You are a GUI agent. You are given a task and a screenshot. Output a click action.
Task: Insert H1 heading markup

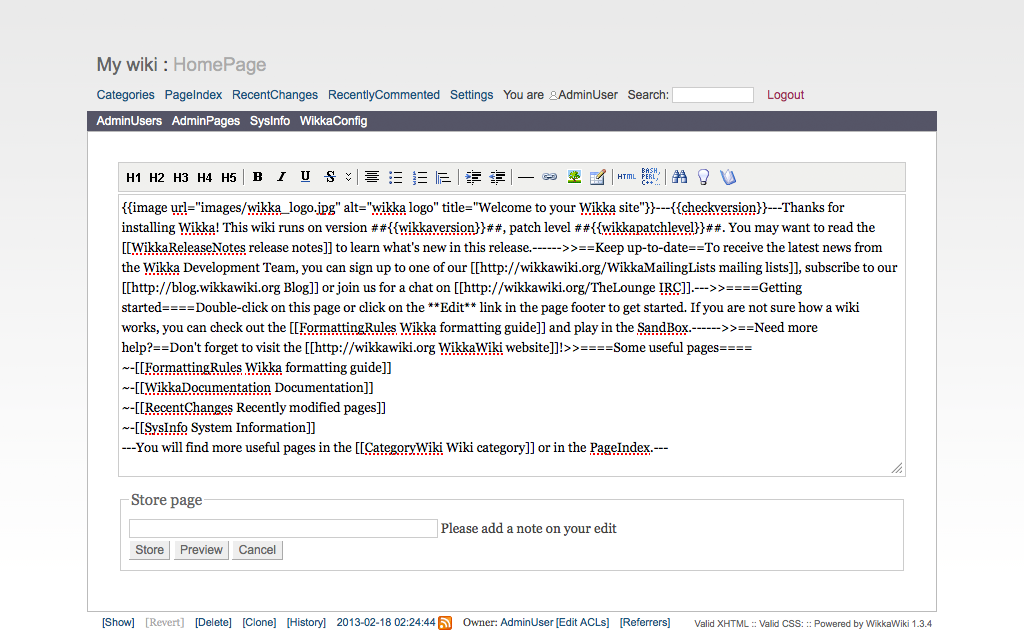133,178
